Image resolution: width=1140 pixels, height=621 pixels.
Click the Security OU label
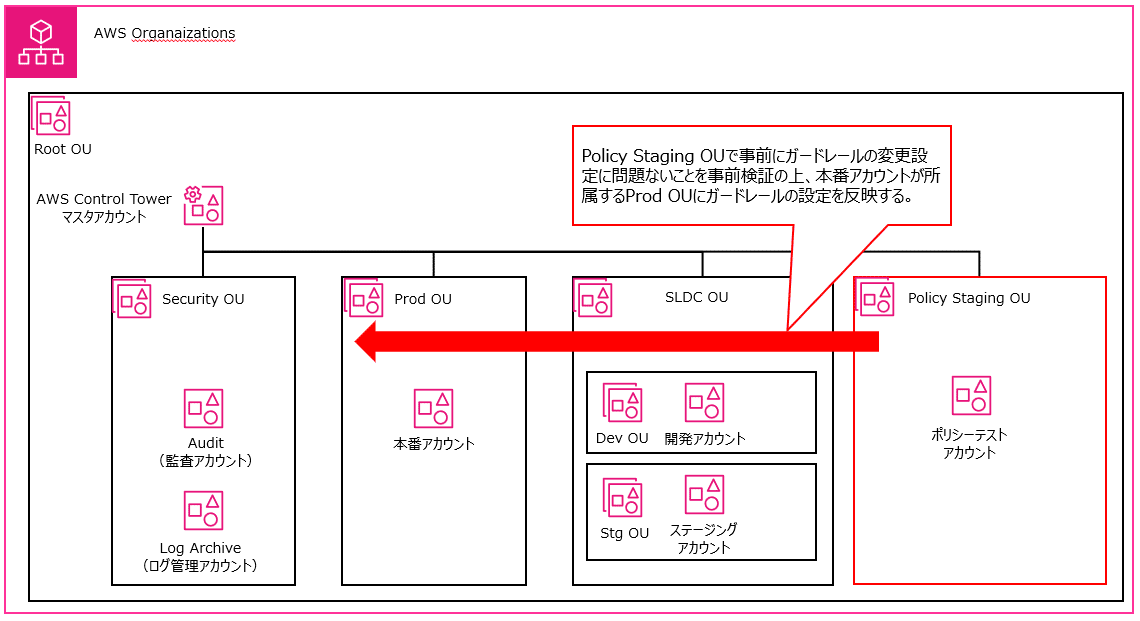tap(203, 299)
